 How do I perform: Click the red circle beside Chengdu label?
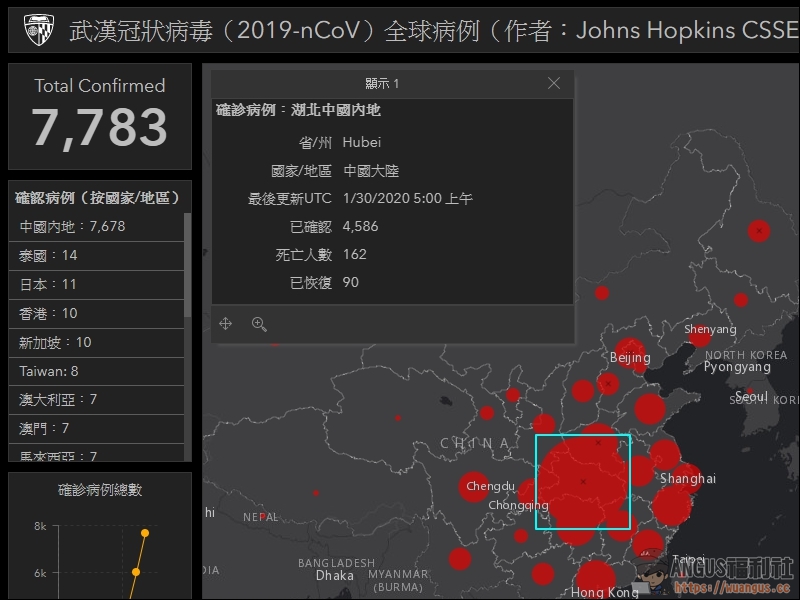[474, 486]
